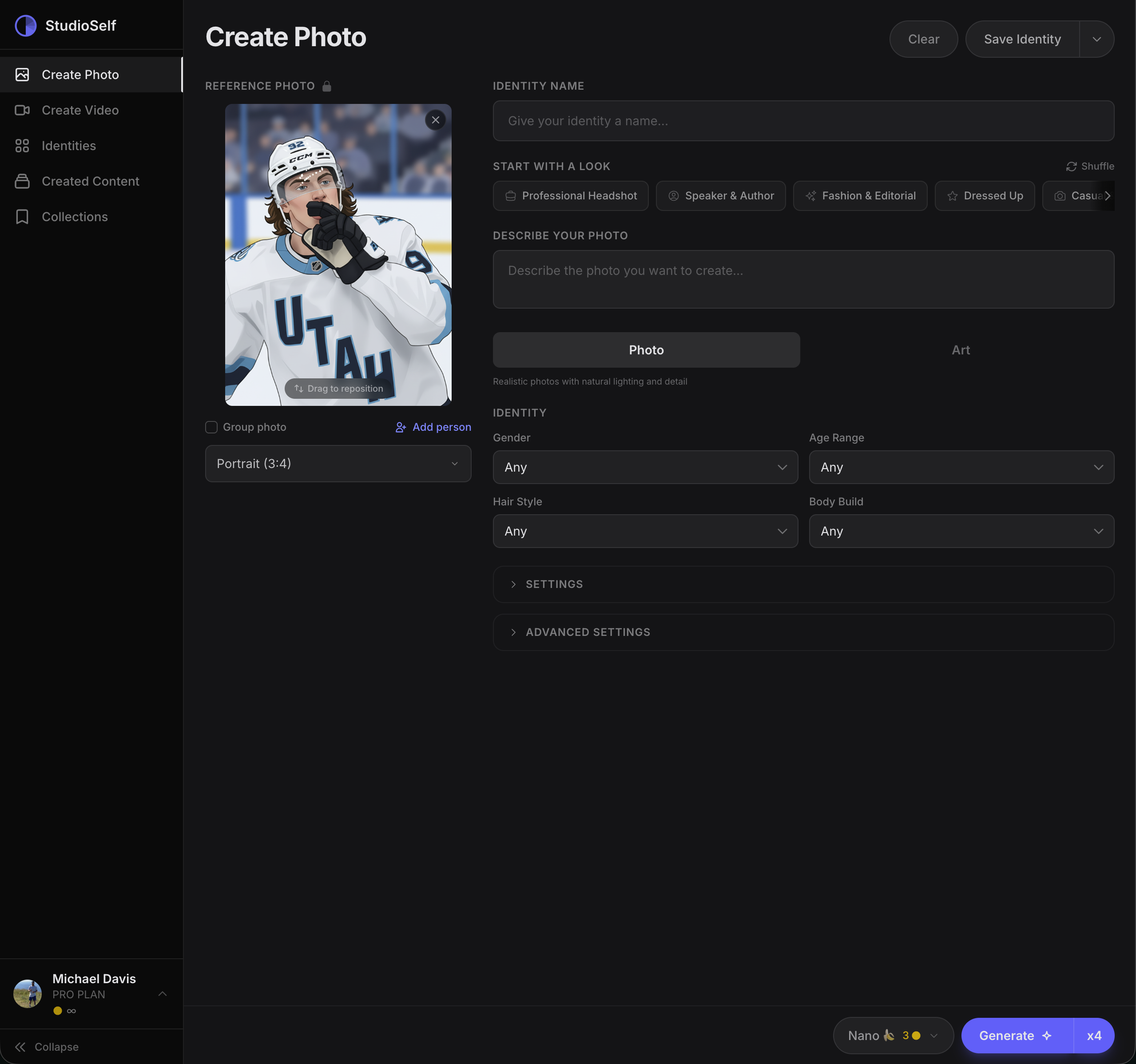Click the Drag to reposition badge
This screenshot has height=1064, width=1136.
[x=339, y=389]
